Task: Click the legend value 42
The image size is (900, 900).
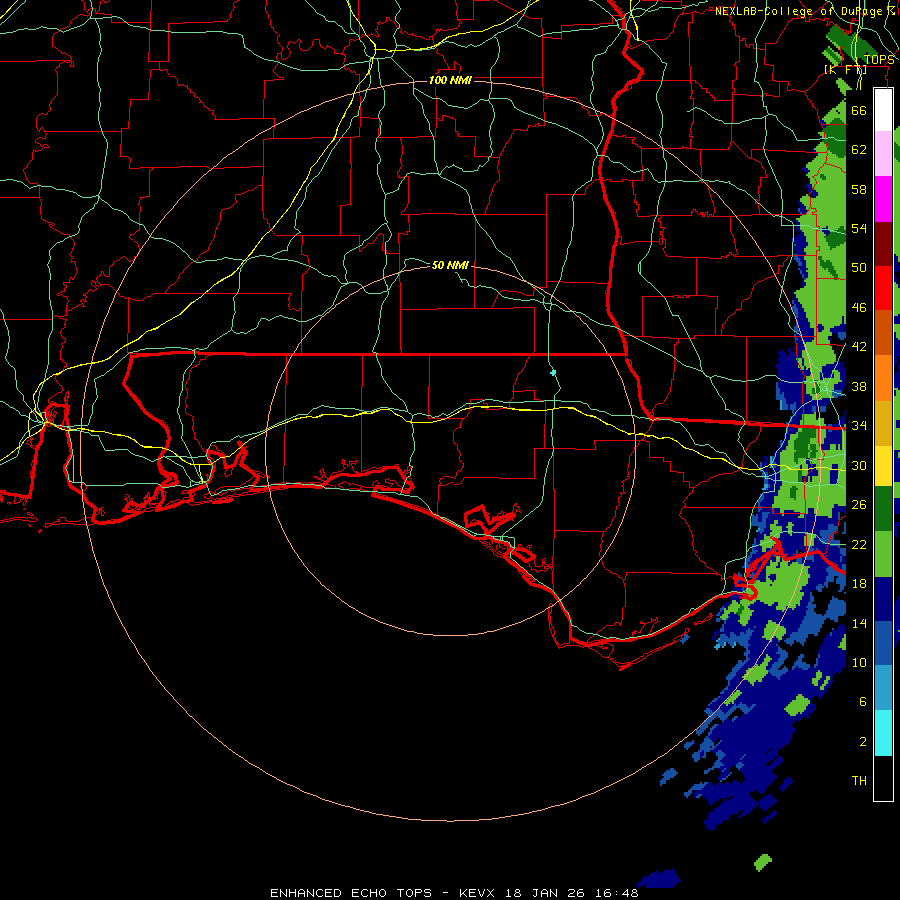Action: click(x=859, y=347)
